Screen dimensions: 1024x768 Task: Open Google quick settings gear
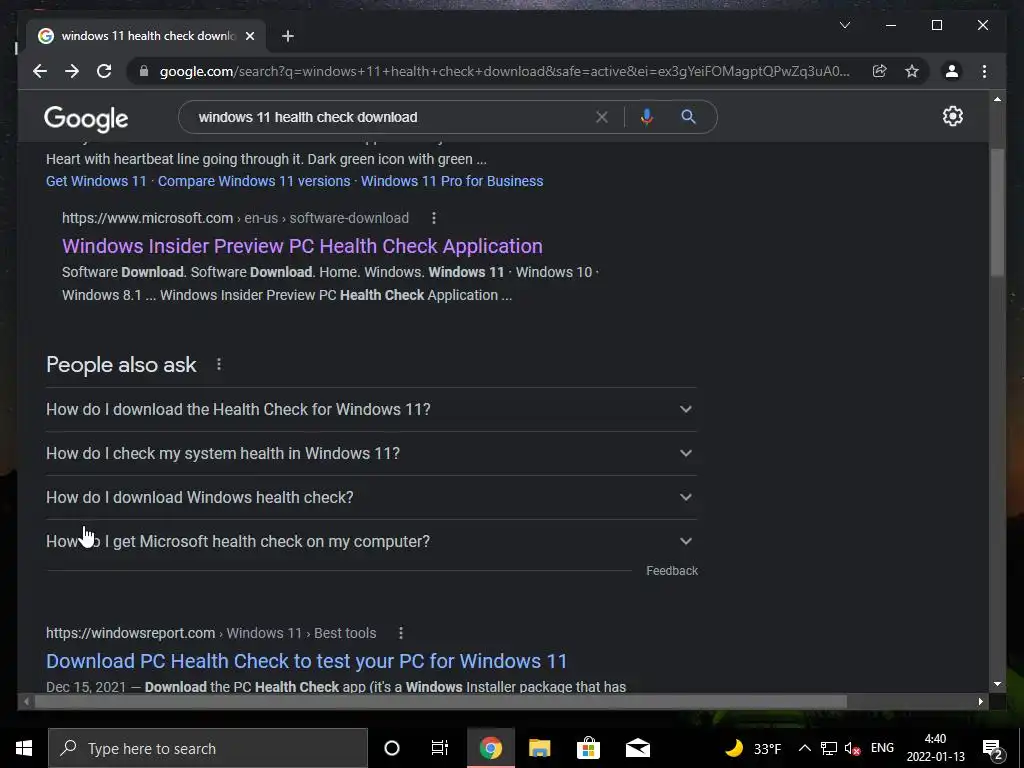pyautogui.click(x=953, y=116)
